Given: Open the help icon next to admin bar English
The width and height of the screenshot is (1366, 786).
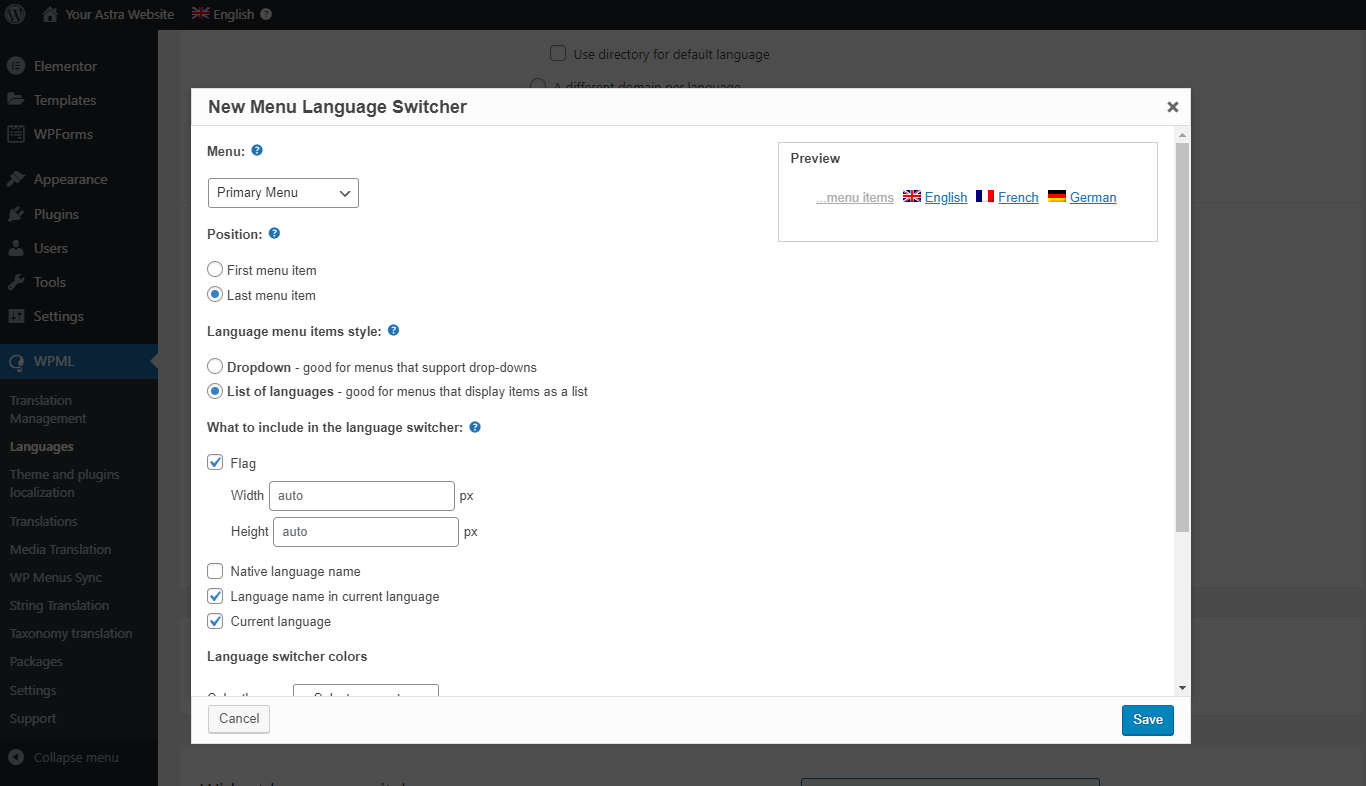Looking at the screenshot, I should click(265, 15).
